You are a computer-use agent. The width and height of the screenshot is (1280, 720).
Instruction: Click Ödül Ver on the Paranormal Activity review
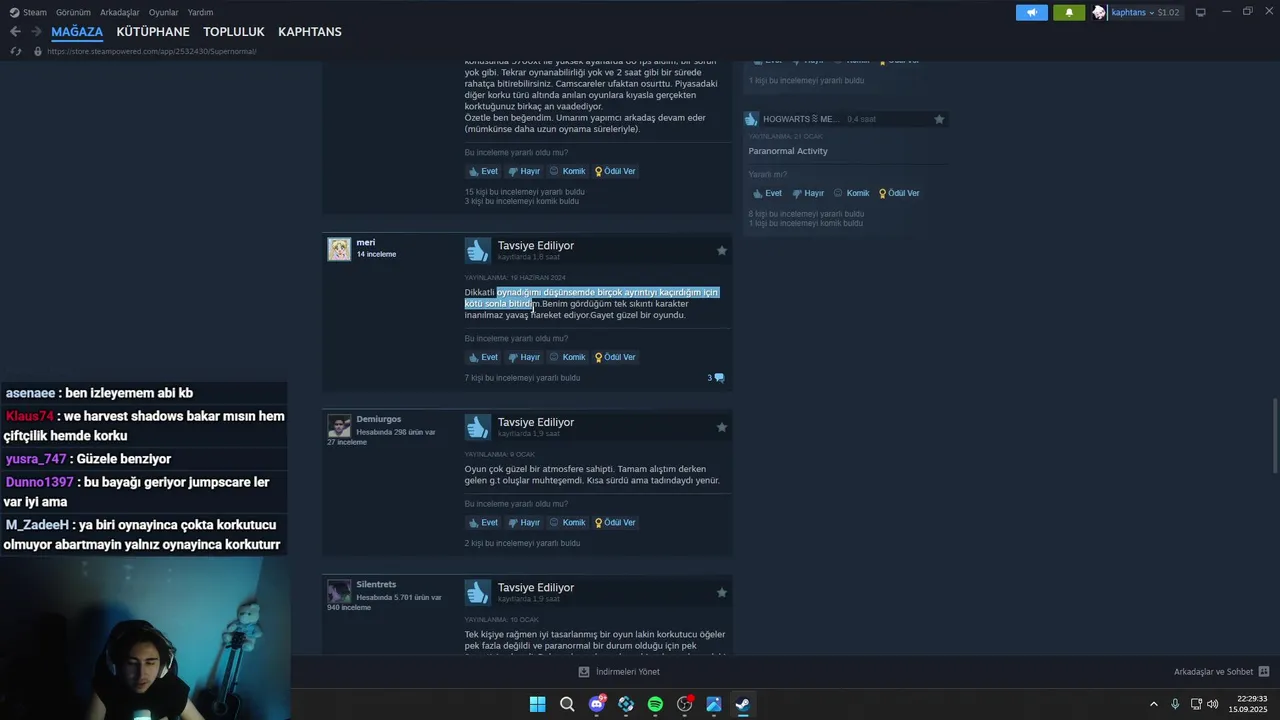pyautogui.click(x=899, y=193)
